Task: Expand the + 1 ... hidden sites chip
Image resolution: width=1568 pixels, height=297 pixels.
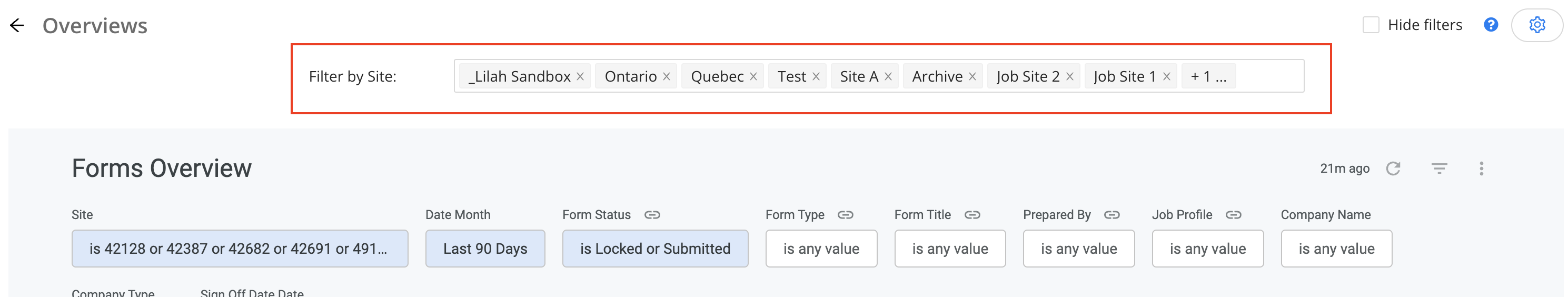Action: [x=1208, y=77]
